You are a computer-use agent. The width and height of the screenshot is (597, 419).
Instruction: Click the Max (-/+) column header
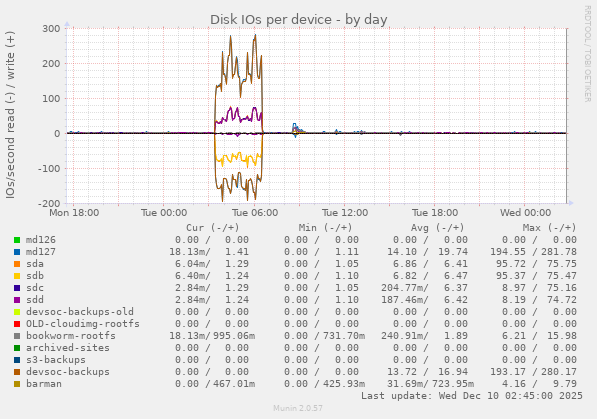tap(549, 228)
